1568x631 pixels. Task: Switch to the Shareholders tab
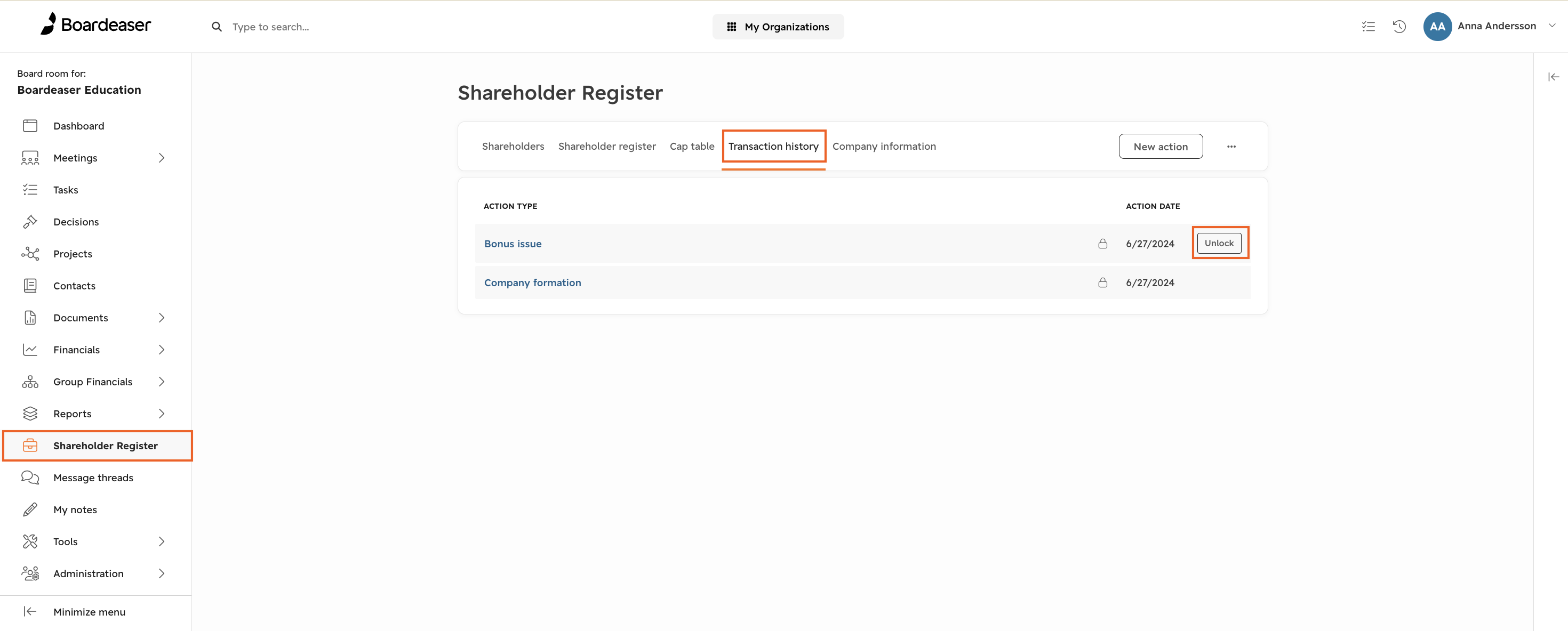click(513, 146)
